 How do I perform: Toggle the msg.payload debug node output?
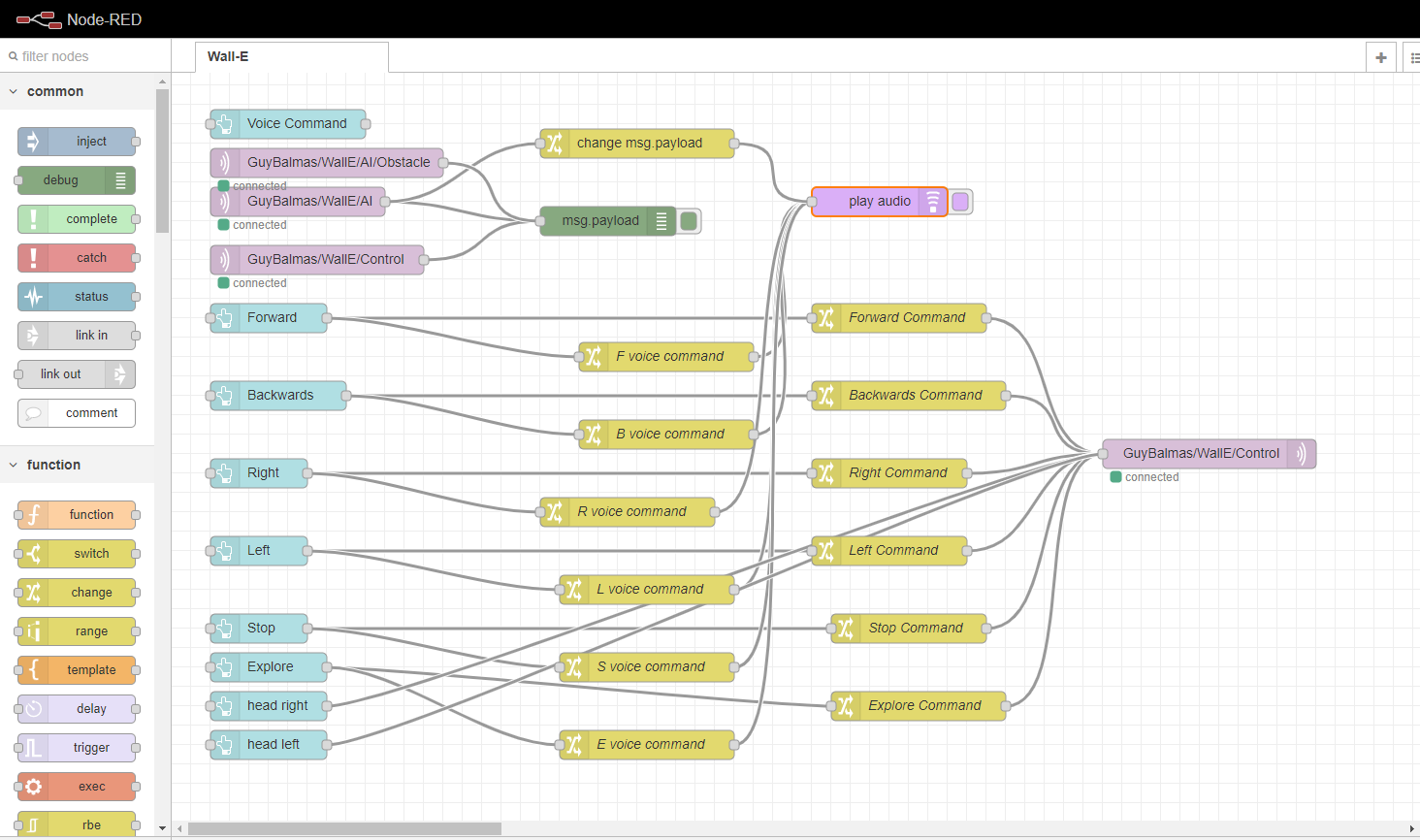point(689,221)
